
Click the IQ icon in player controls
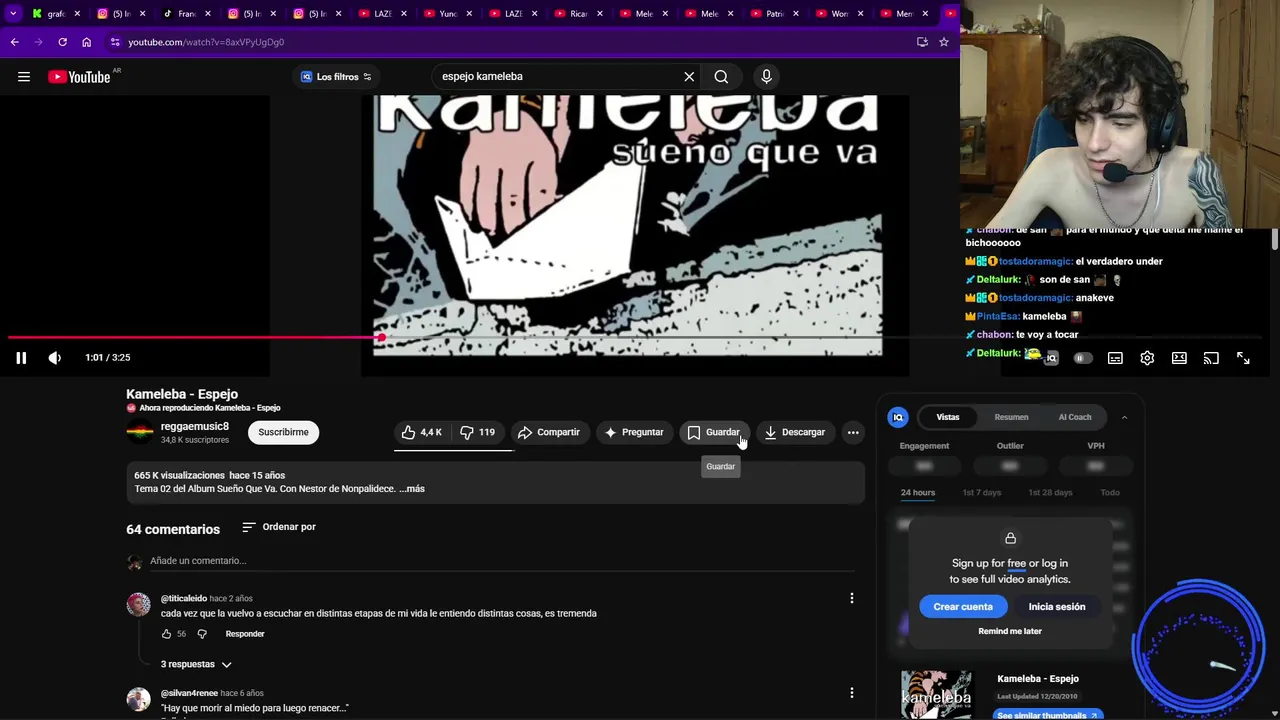tap(1051, 358)
